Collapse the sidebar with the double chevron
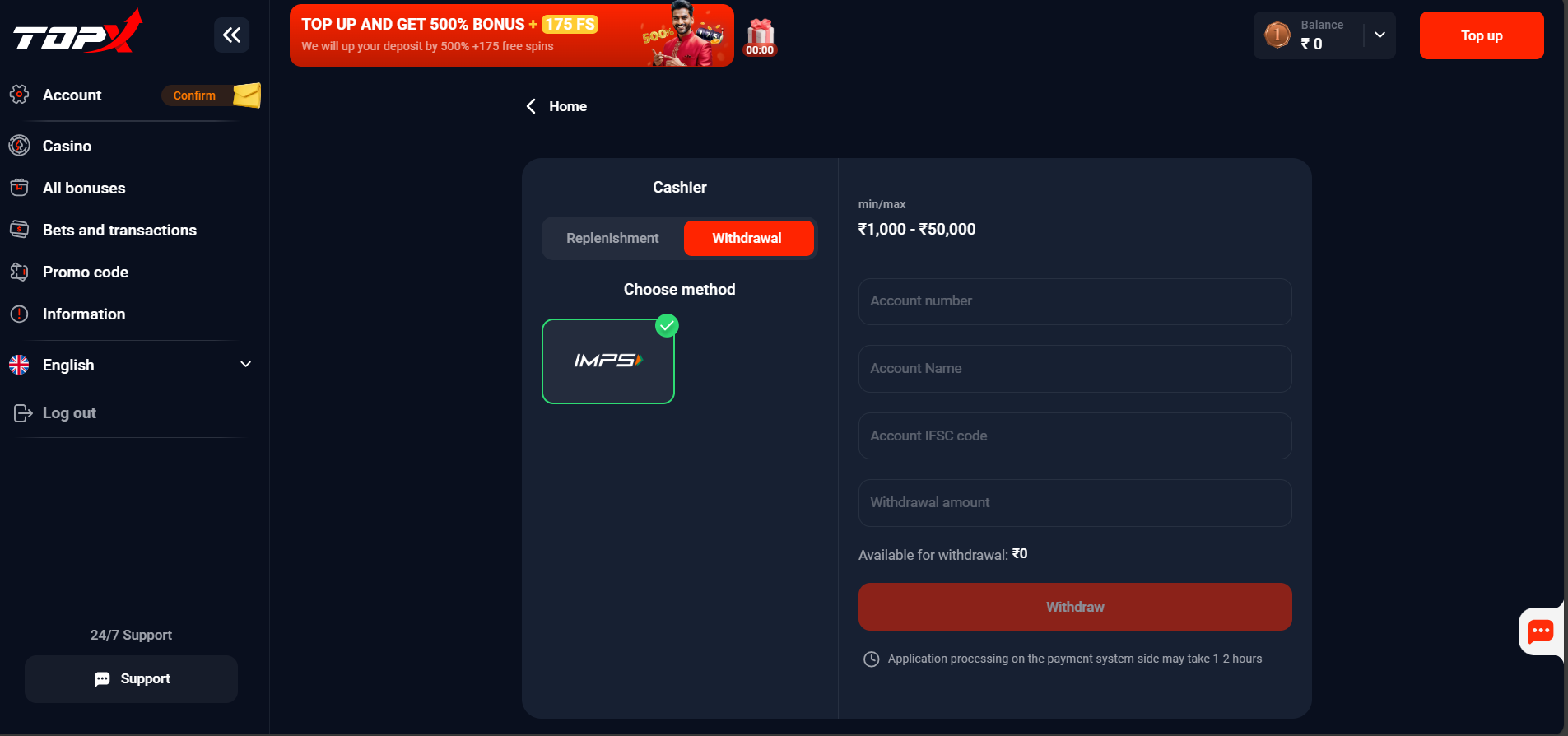The width and height of the screenshot is (1568, 736). (x=232, y=35)
